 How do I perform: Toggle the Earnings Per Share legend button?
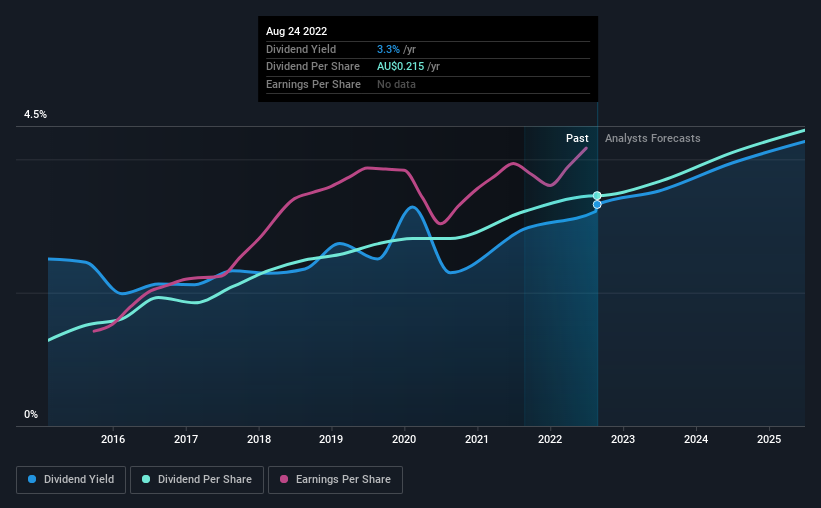point(335,480)
